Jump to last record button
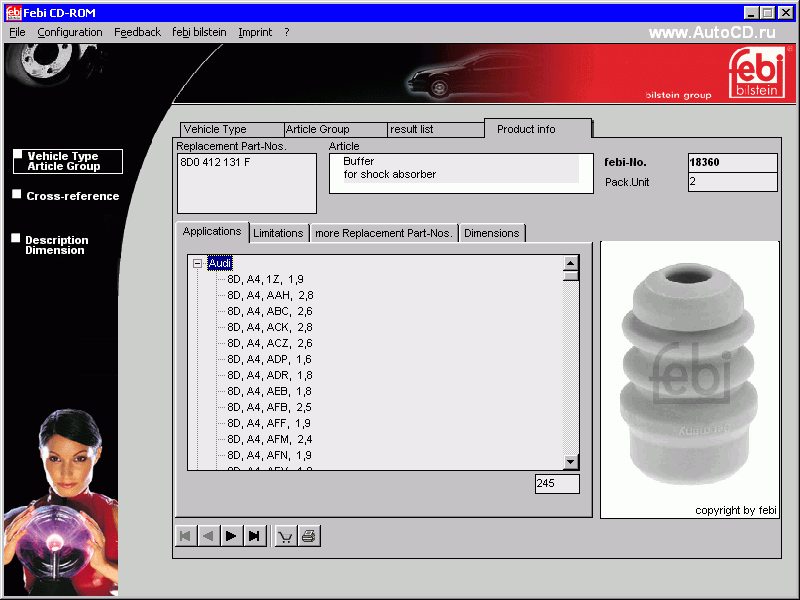This screenshot has height=600, width=800. (254, 536)
